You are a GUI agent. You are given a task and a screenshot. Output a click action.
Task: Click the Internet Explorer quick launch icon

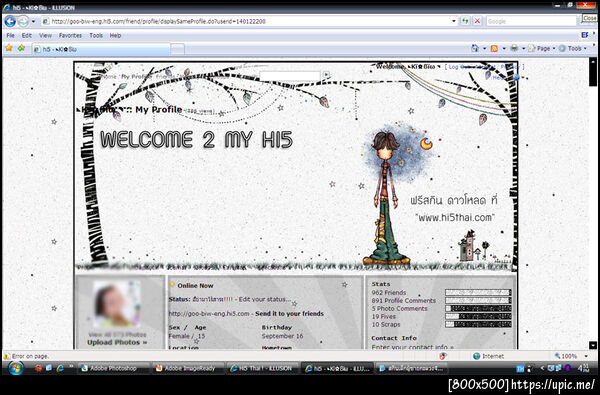point(60,368)
